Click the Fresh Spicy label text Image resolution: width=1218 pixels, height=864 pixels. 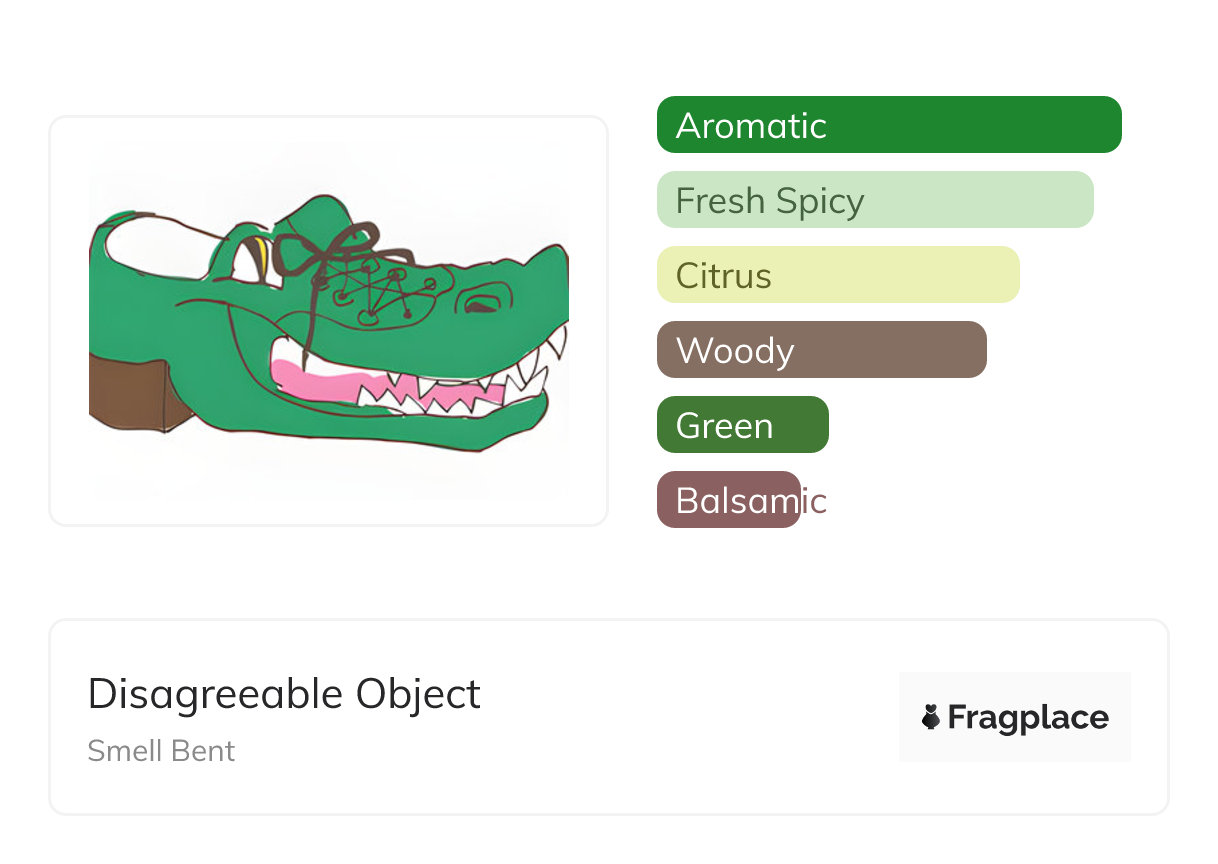769,201
